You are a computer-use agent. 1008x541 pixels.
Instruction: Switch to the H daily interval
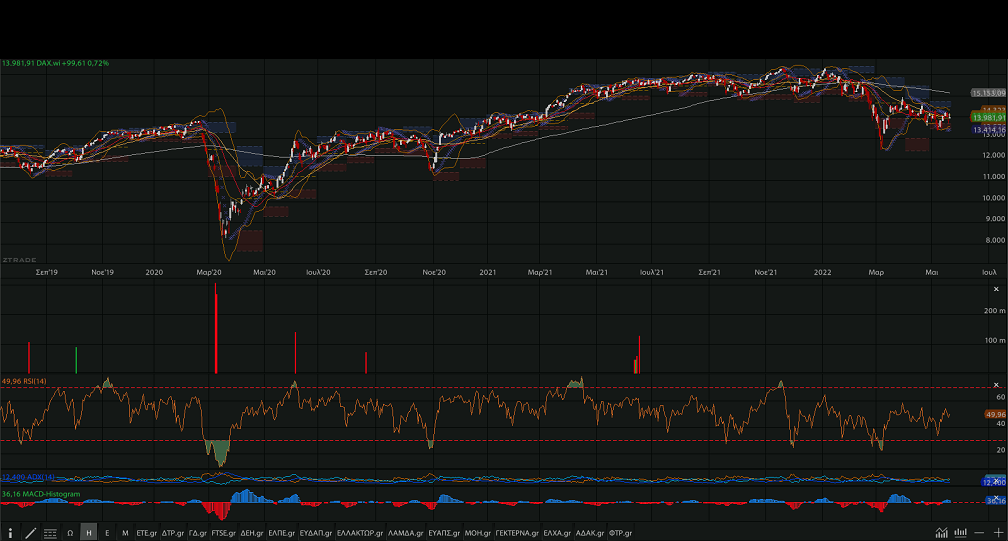[x=89, y=533]
